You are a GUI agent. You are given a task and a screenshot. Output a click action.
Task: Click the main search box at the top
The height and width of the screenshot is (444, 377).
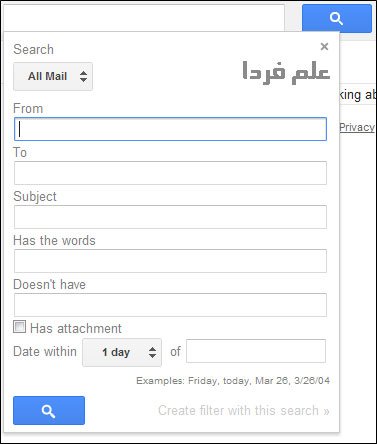(x=143, y=17)
